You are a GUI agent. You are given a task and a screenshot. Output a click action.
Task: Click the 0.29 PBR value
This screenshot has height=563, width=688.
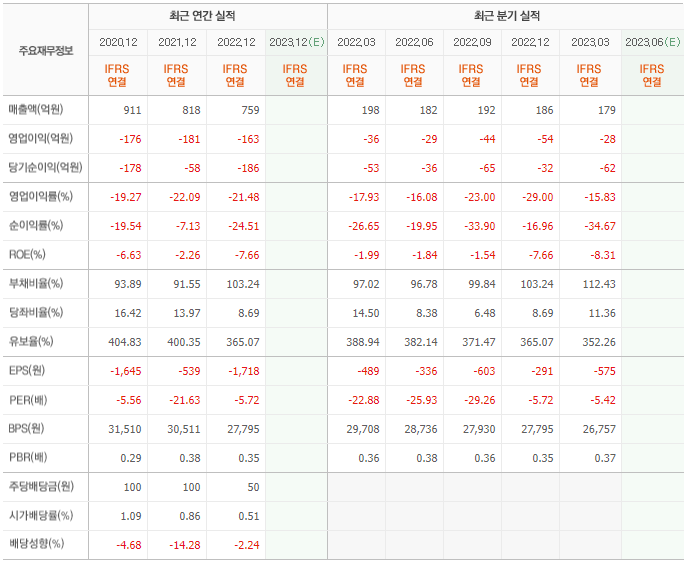[x=131, y=458]
